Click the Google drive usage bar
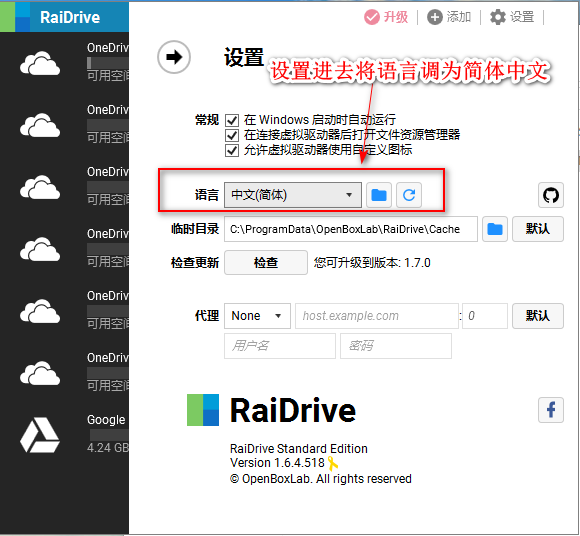 pyautogui.click(x=109, y=435)
